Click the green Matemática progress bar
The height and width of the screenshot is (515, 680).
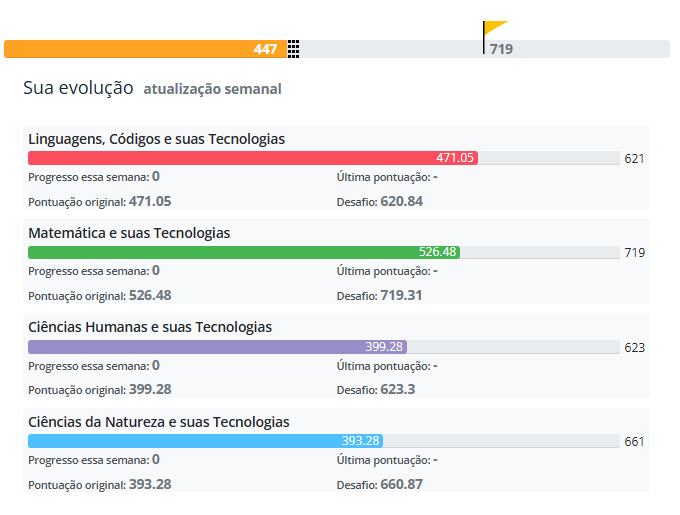244,252
